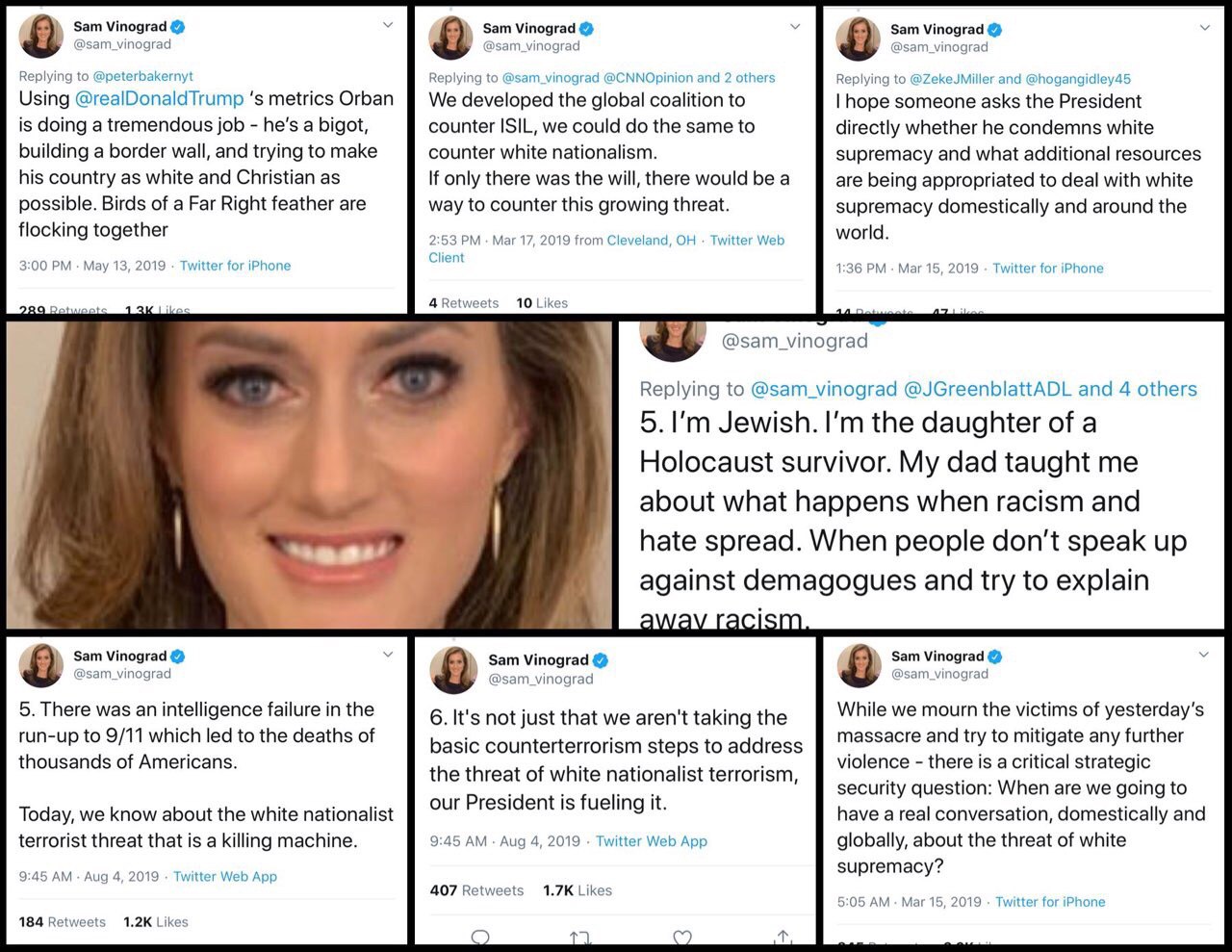
Task: Expand the chevron menu on the Orban tweet
Action: 388,25
